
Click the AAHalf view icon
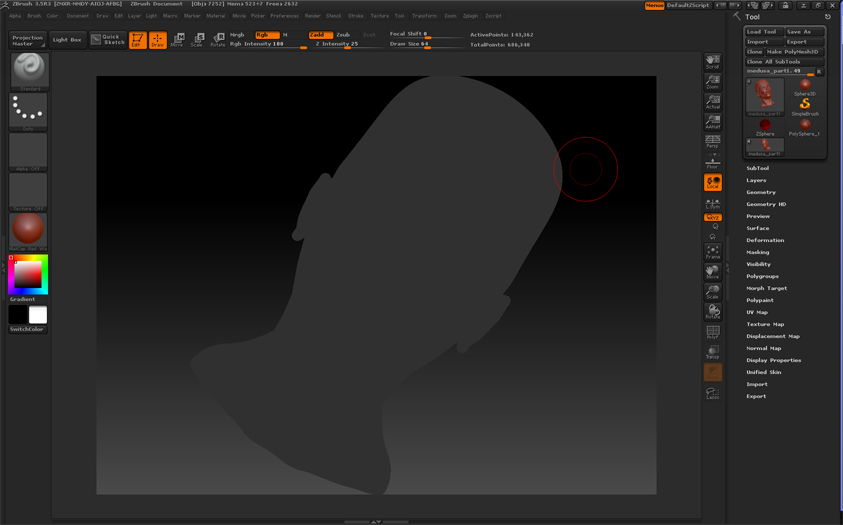(x=712, y=122)
